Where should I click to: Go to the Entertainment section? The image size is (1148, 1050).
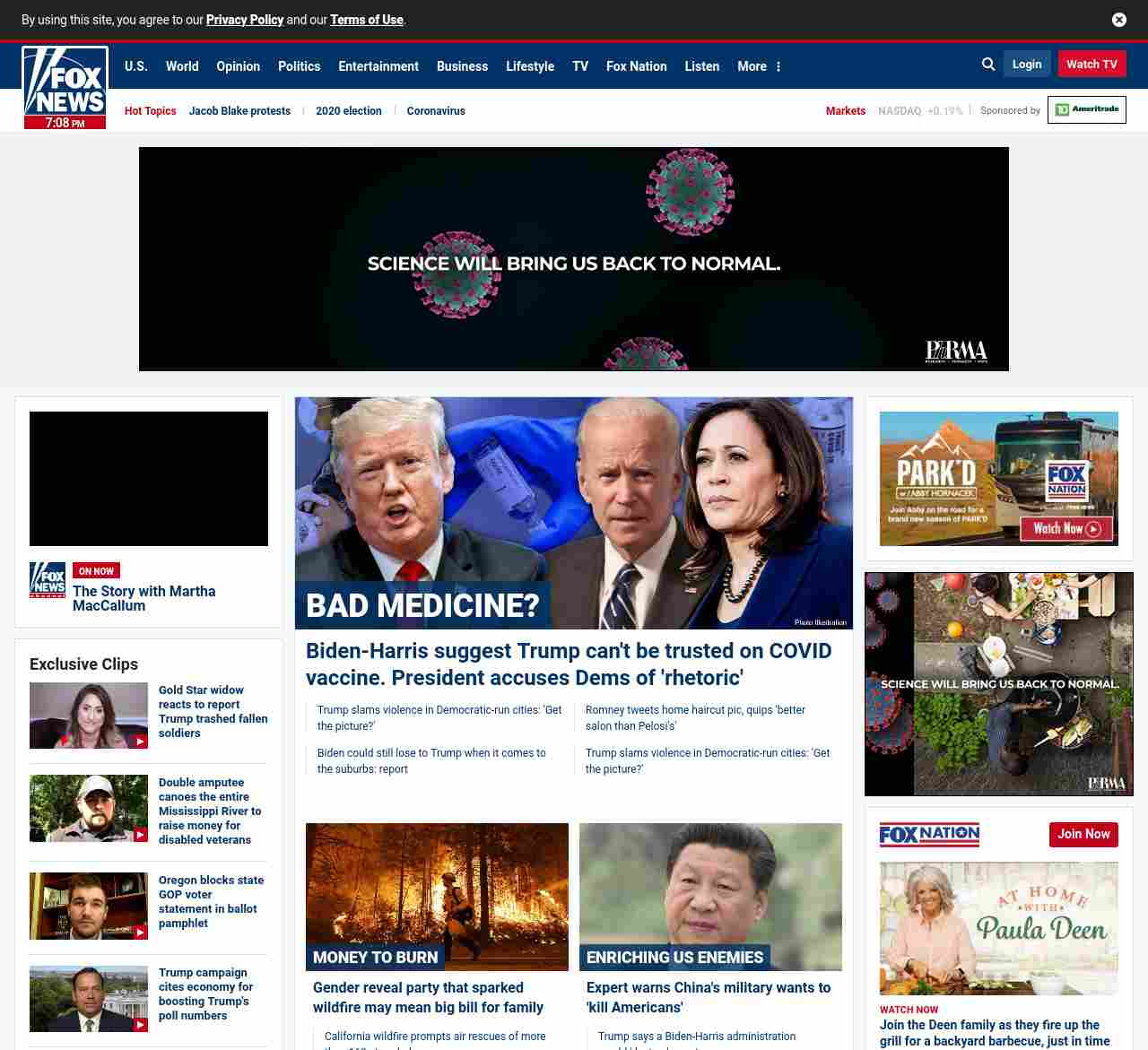tap(378, 66)
